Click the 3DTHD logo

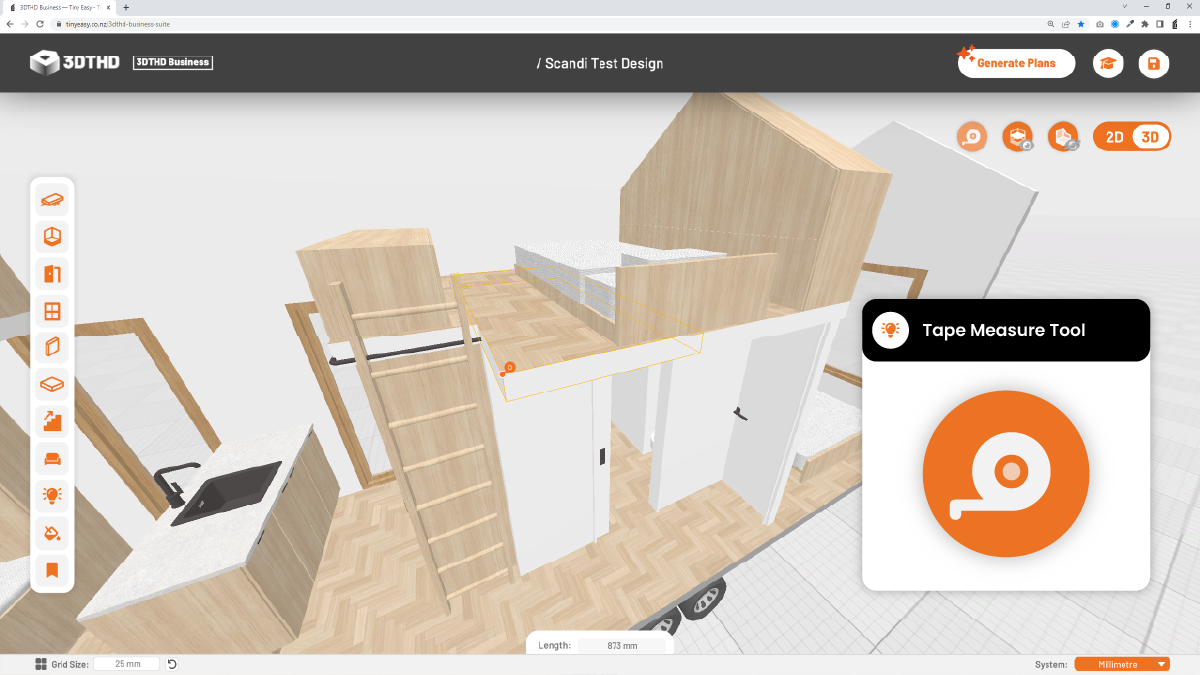pos(74,62)
